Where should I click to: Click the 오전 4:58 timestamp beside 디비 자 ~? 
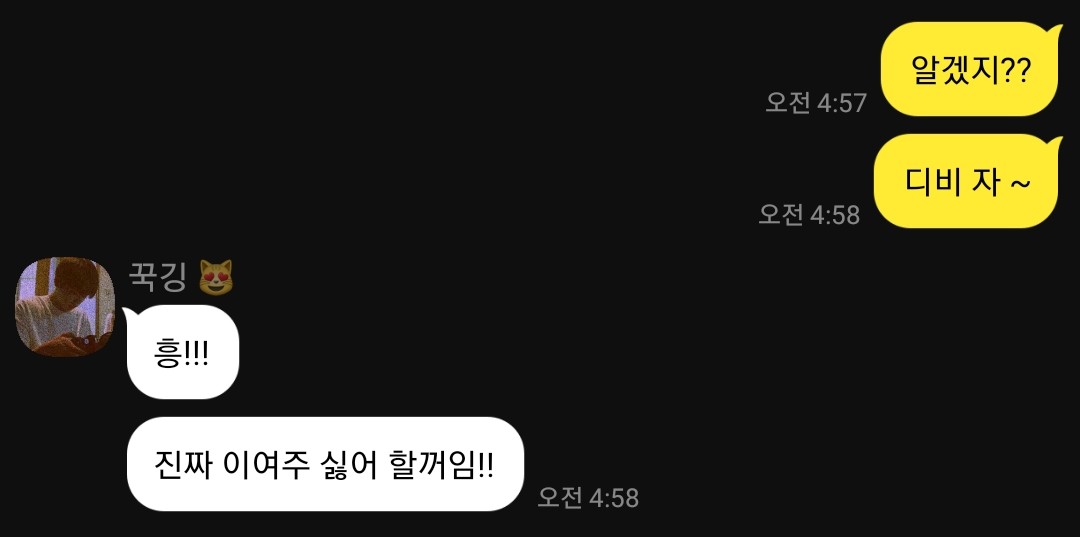(809, 214)
